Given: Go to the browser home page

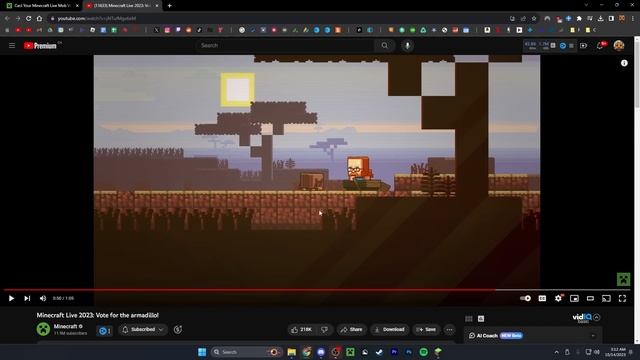Looking at the screenshot, I should (x=39, y=18).
